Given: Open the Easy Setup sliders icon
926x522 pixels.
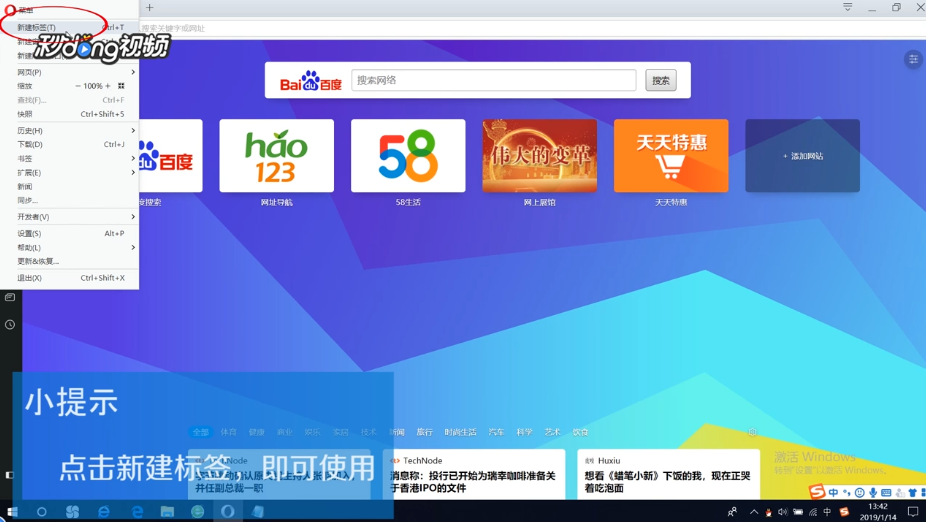Looking at the screenshot, I should click(x=913, y=58).
